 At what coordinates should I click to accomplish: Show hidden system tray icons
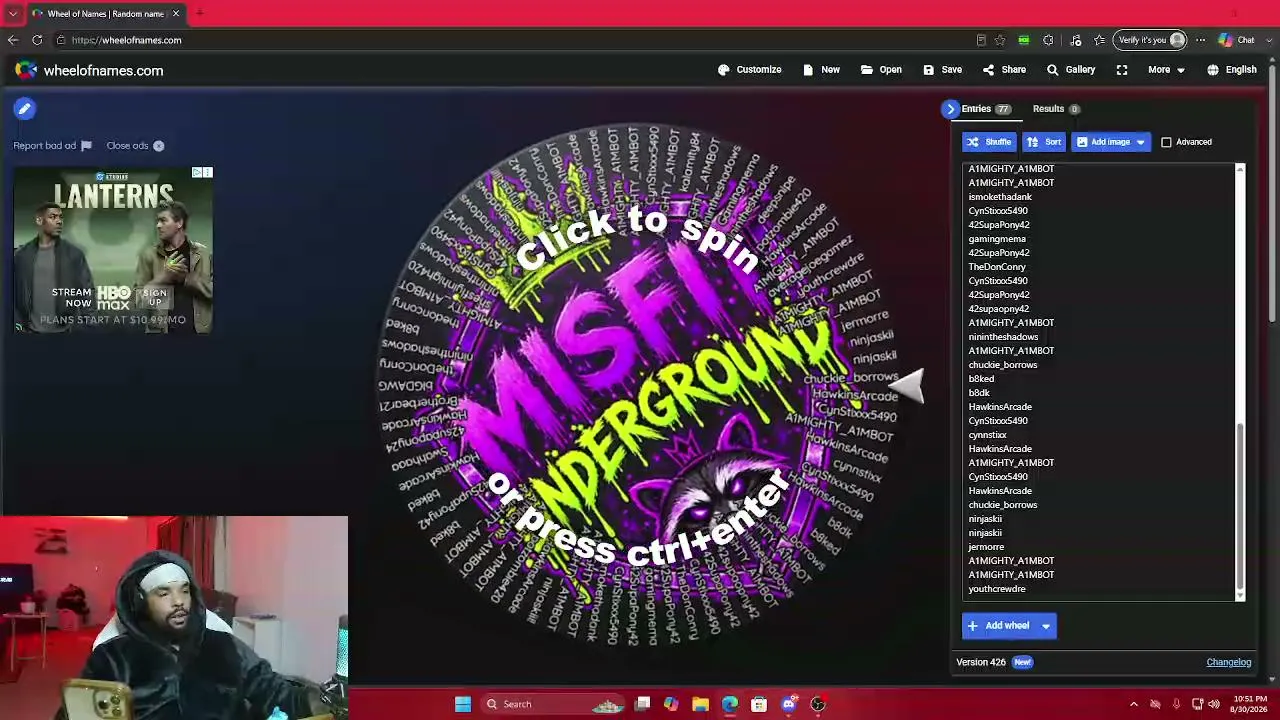pyautogui.click(x=1134, y=704)
